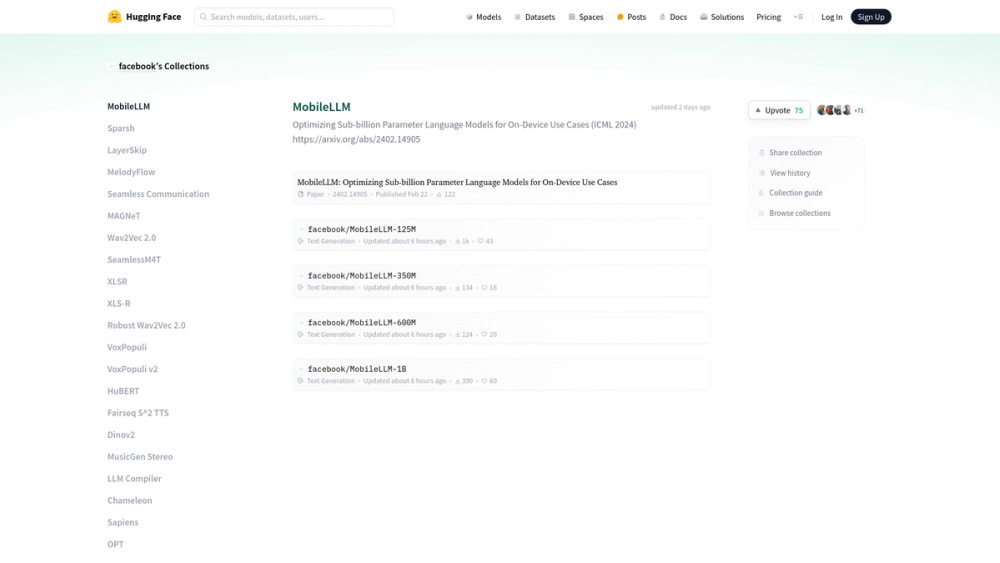Open the Models page
This screenshot has height=563, width=1000.
click(483, 17)
